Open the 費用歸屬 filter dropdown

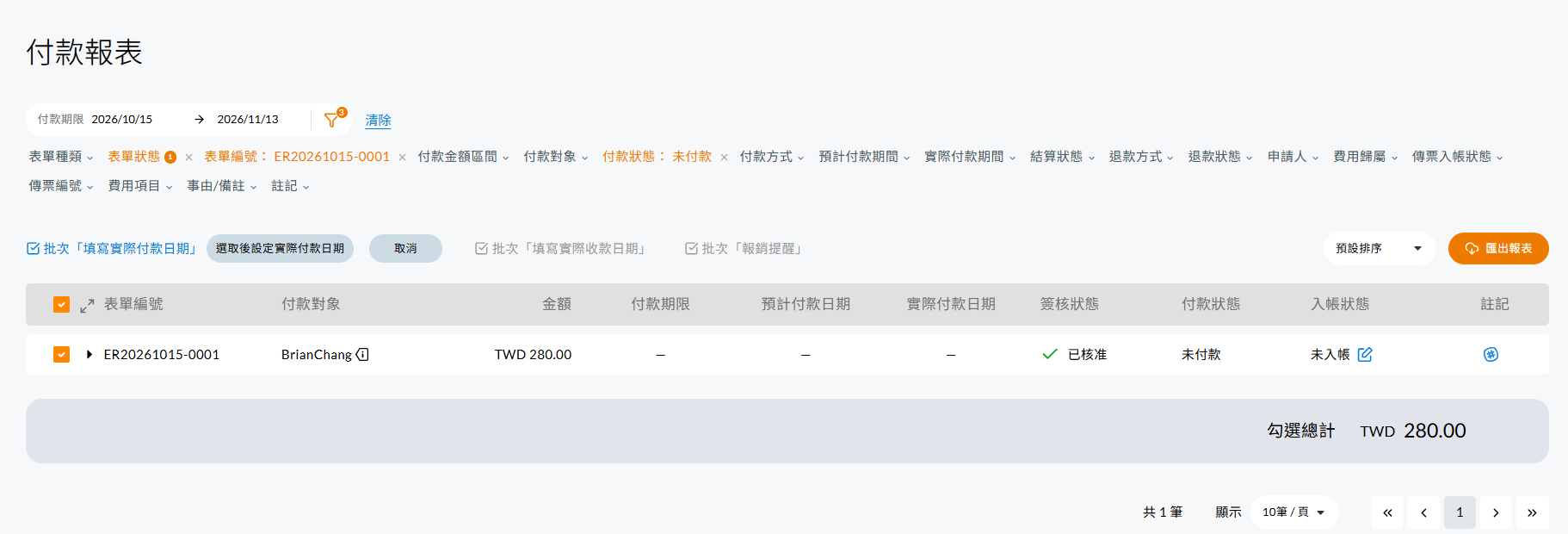click(x=1366, y=157)
